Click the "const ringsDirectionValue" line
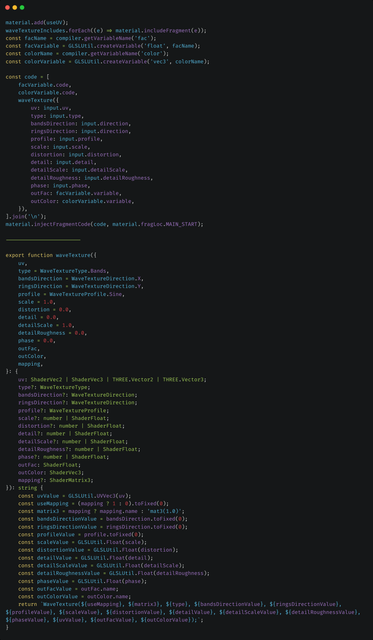Screen dimensions: 373x640 [x=103, y=527]
